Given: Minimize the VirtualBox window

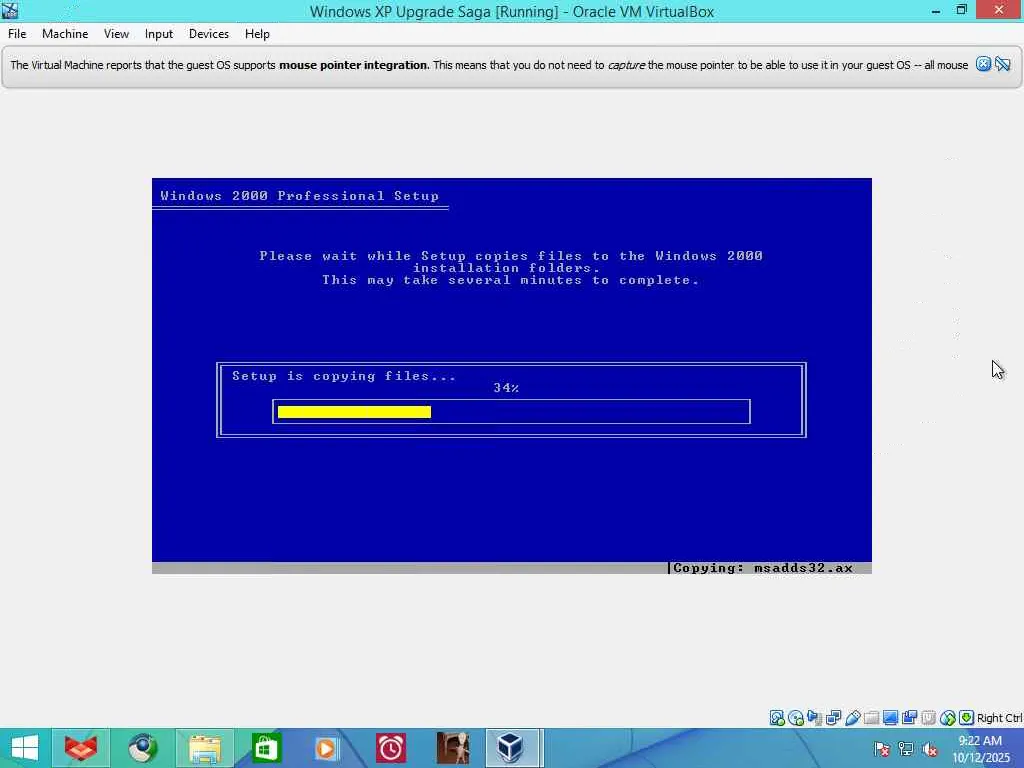Looking at the screenshot, I should 936,10.
